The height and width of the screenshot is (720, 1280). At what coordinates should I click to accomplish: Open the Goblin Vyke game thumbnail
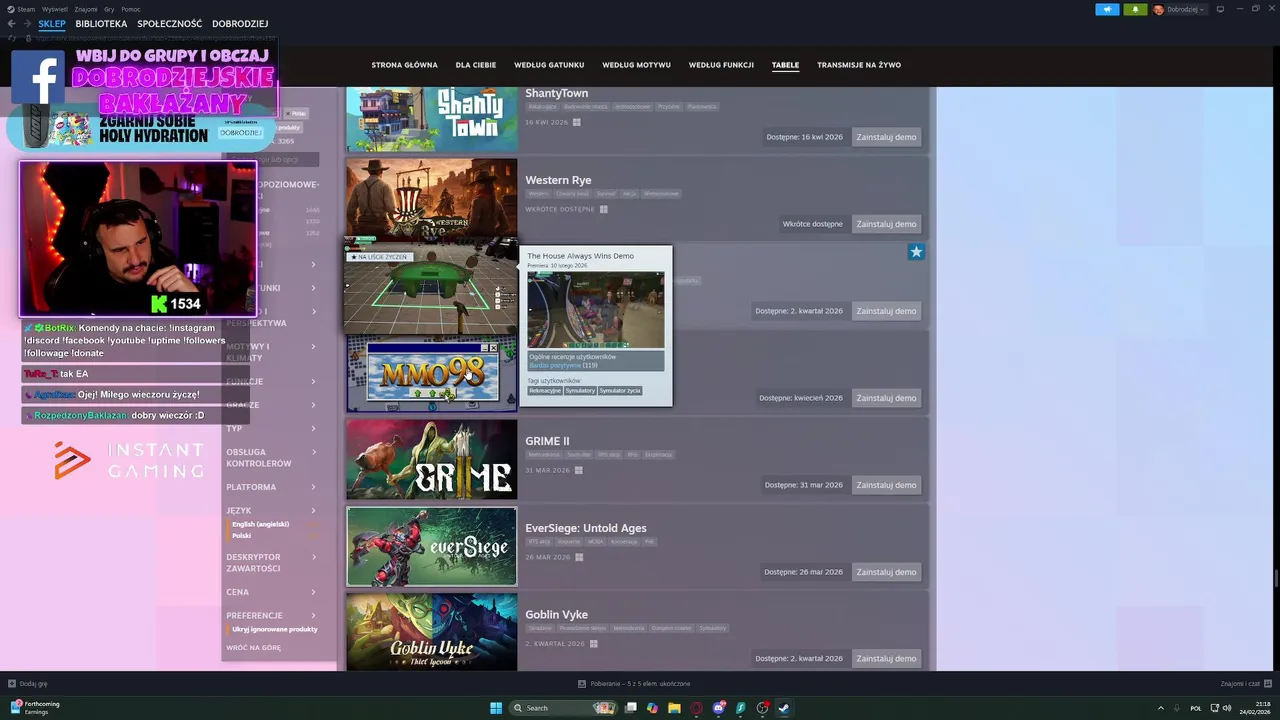tap(432, 632)
